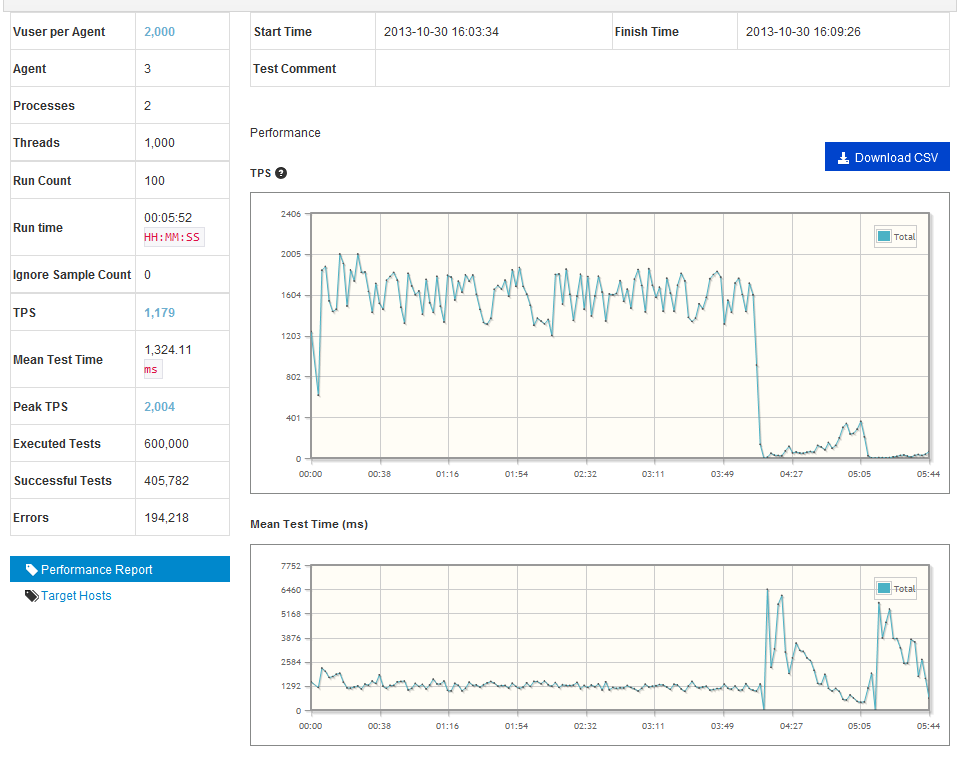Click the HH:MM:SS format label under Run time
The image size is (974, 760).
coord(172,239)
